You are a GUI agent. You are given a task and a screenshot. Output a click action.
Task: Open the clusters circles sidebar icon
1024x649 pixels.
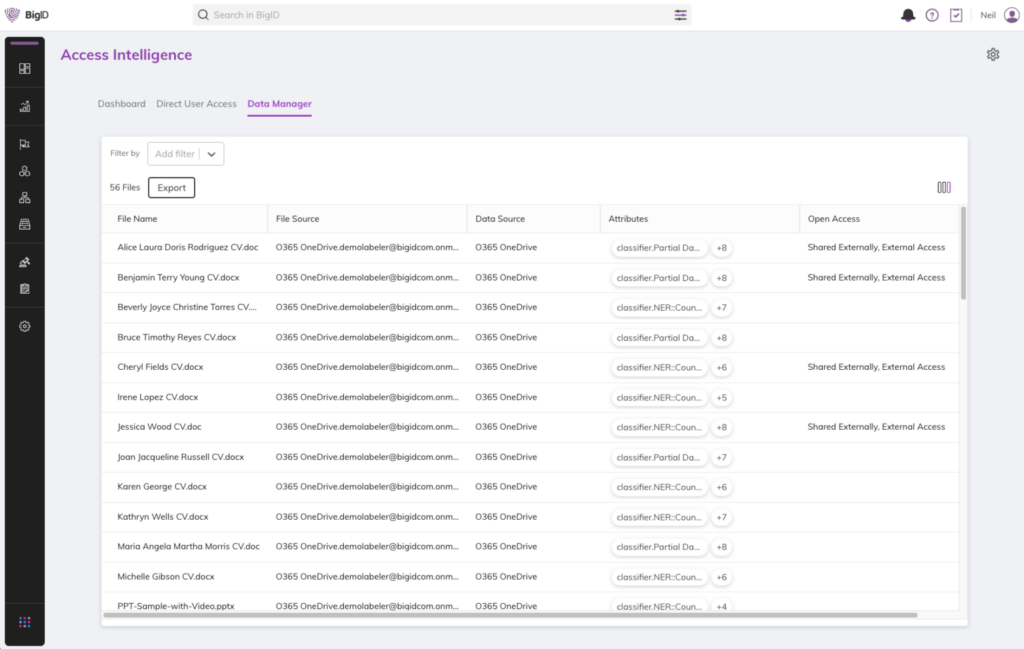[25, 171]
